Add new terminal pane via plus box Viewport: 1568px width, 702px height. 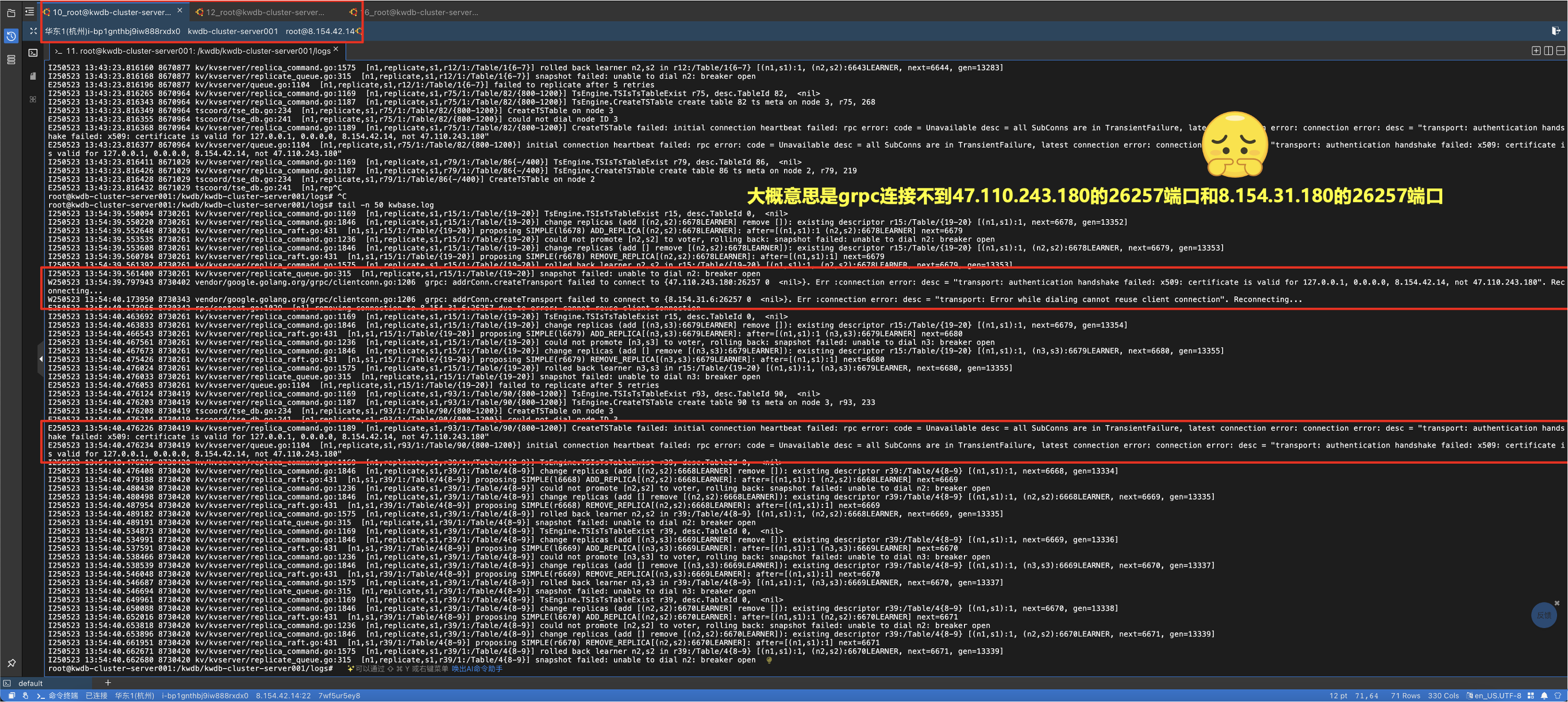1536,51
